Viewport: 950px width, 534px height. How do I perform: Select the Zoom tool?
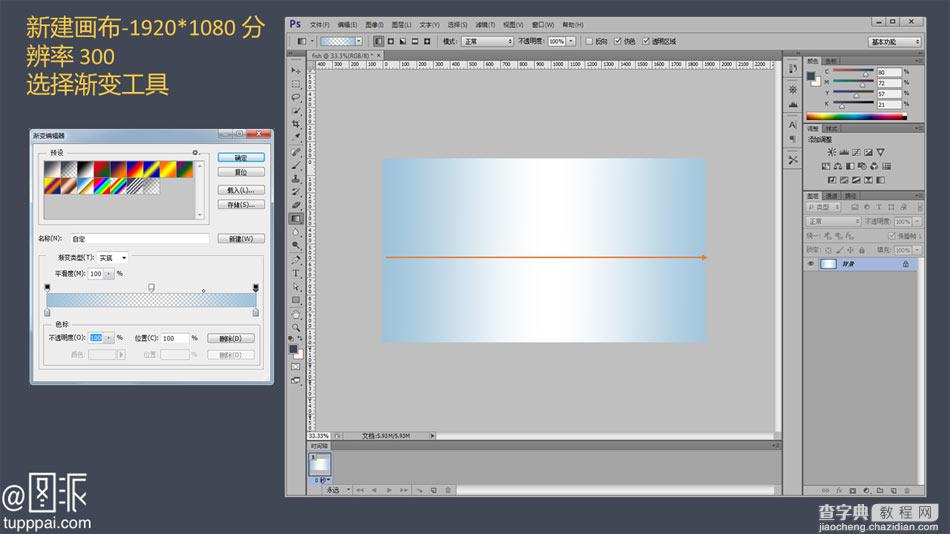(x=296, y=328)
